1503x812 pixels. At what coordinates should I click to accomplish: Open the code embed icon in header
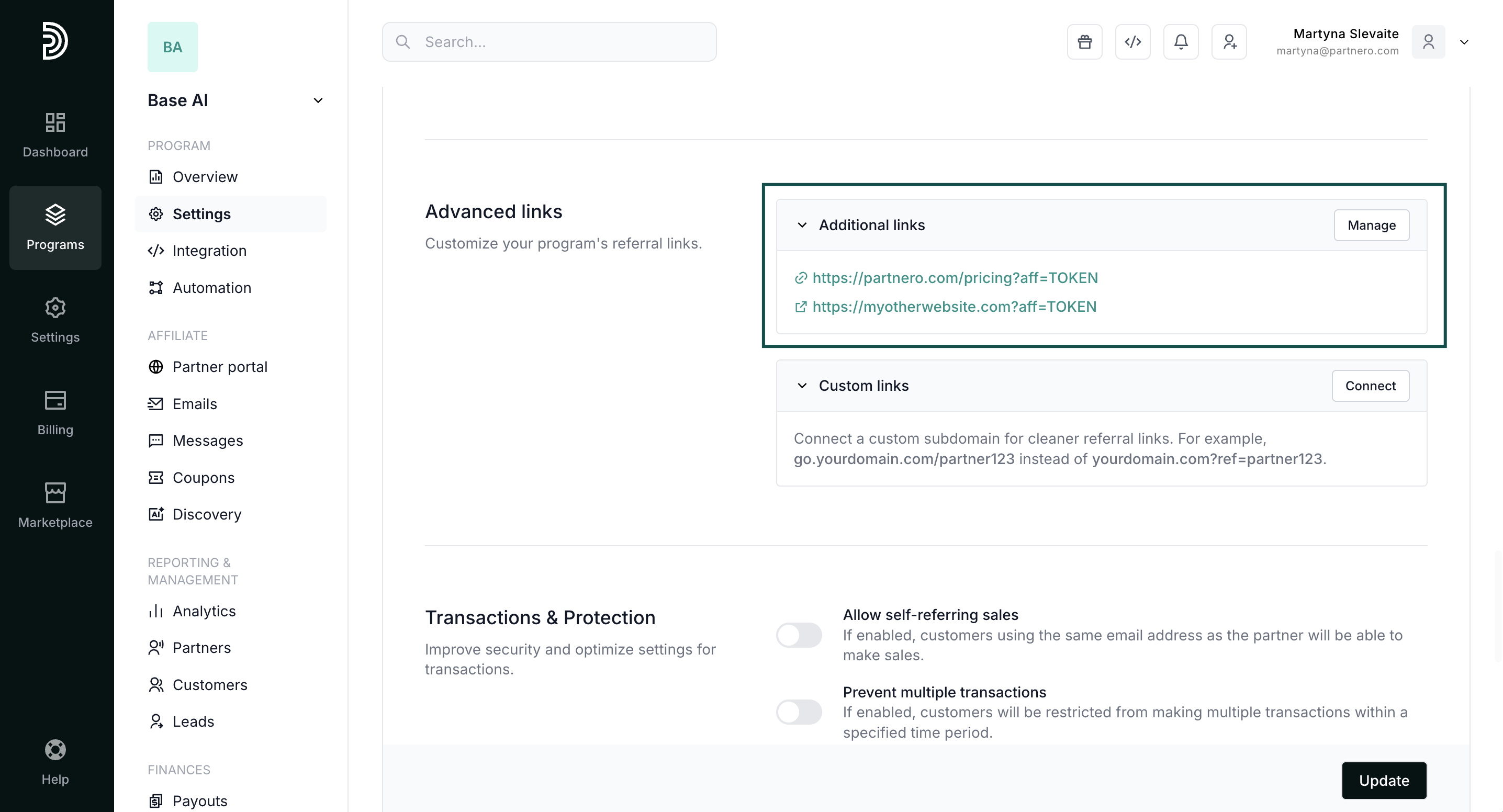[1132, 42]
